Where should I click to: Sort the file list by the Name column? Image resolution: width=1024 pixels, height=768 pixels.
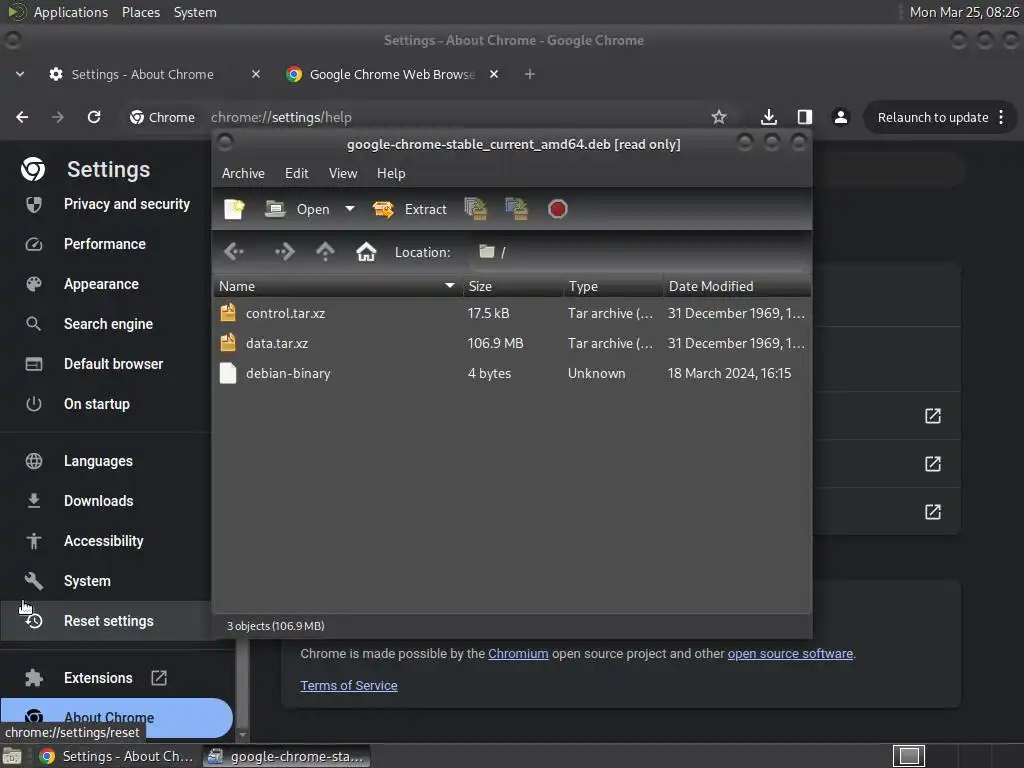click(x=338, y=286)
